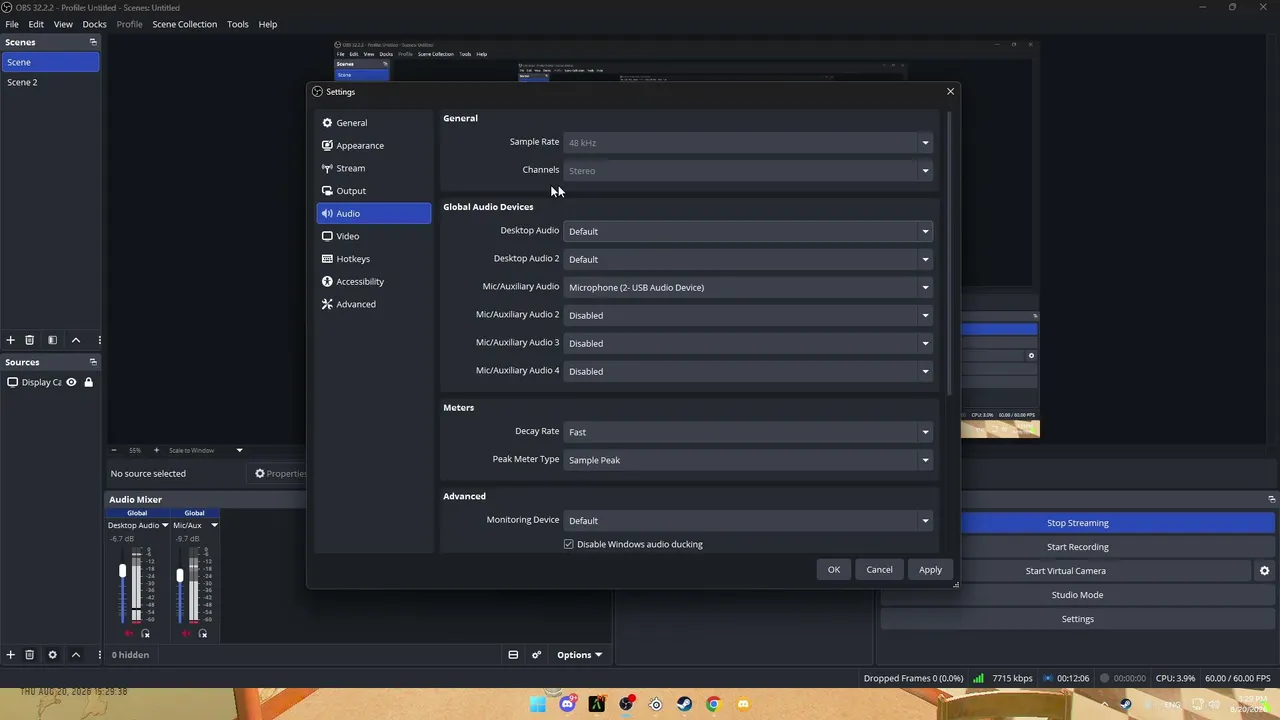Toggle monitoring headphone icon for Desktop Audio
Viewport: 1280px width, 720px height.
[x=146, y=634]
